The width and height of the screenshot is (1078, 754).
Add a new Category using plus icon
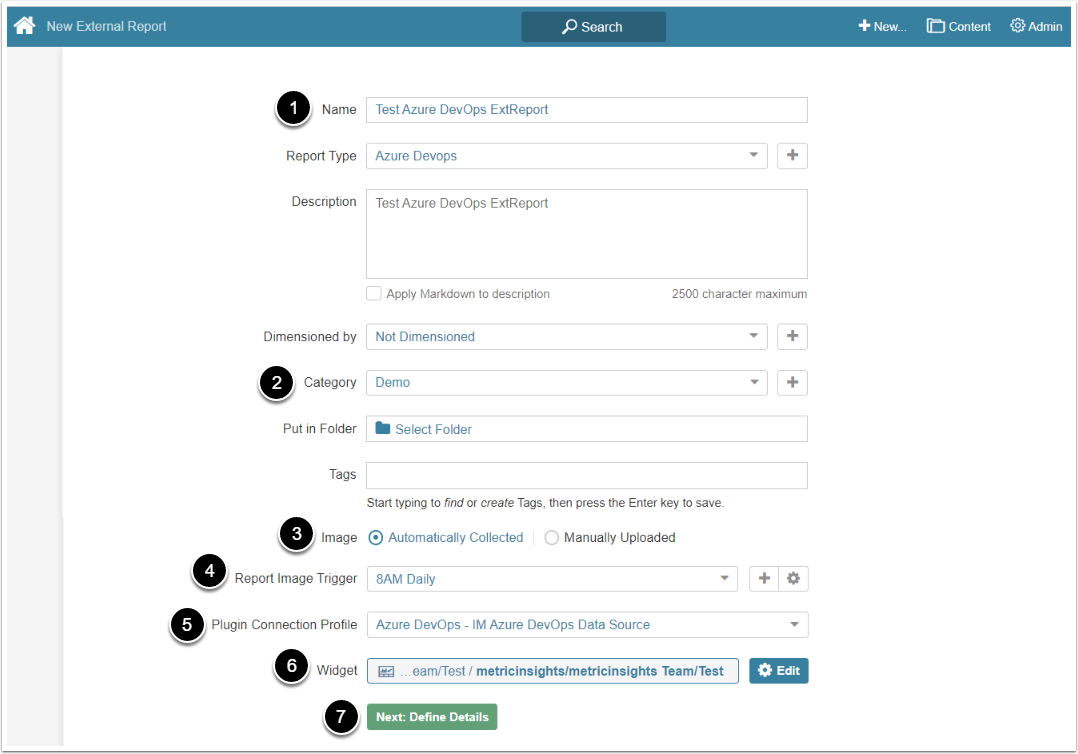[x=792, y=383]
